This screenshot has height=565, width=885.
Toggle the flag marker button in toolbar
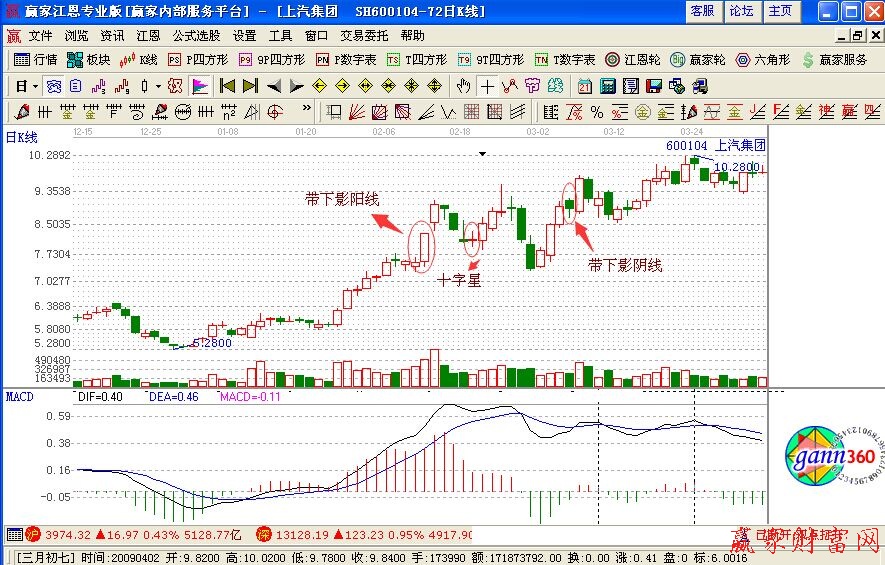tap(199, 86)
